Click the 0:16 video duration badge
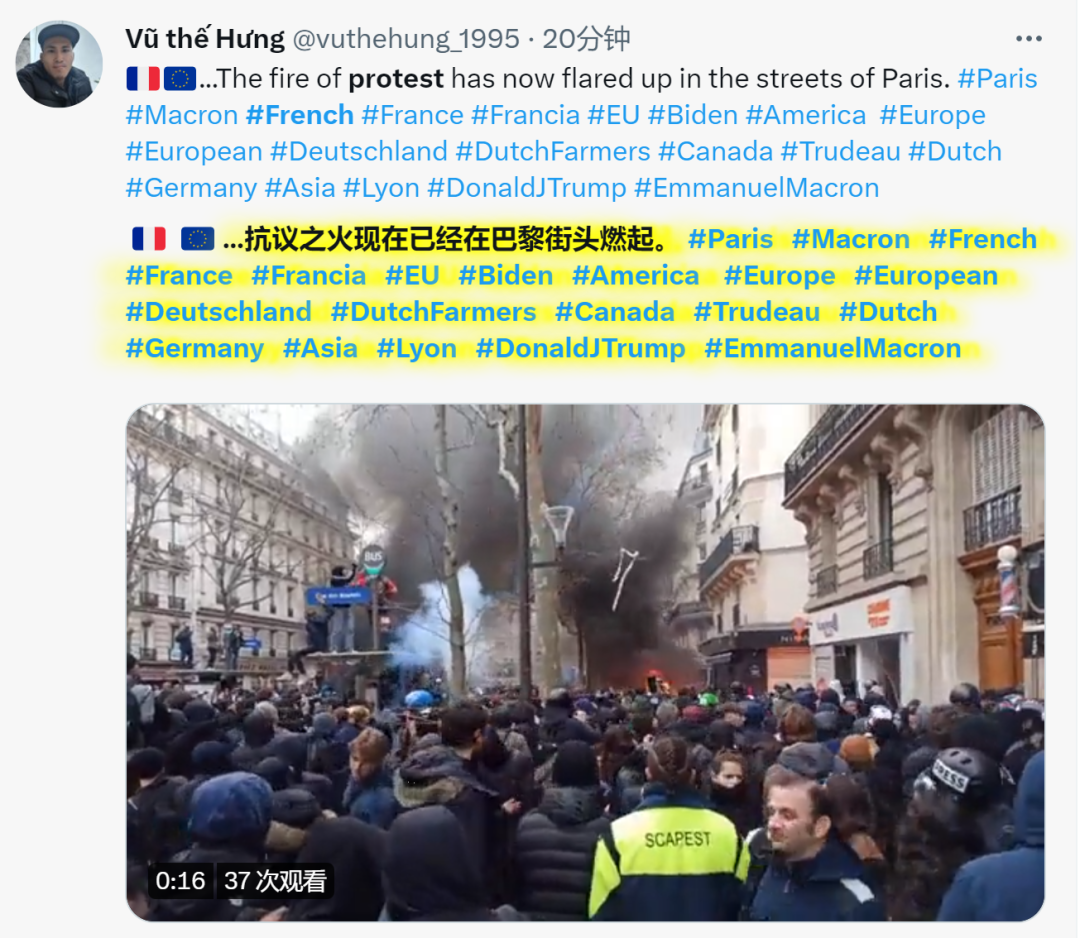 click(x=180, y=881)
